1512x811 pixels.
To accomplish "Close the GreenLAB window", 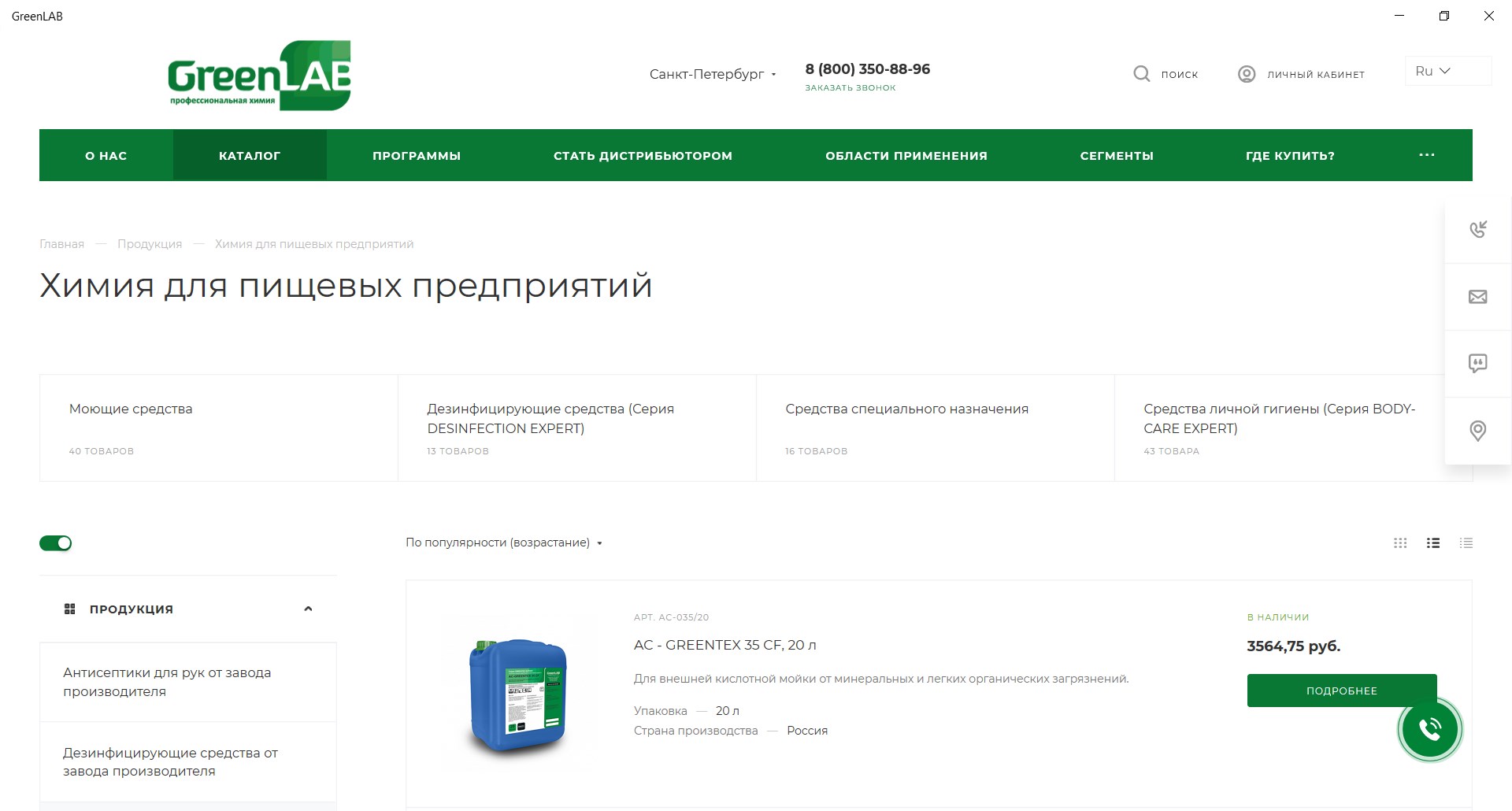I will [x=1489, y=16].
